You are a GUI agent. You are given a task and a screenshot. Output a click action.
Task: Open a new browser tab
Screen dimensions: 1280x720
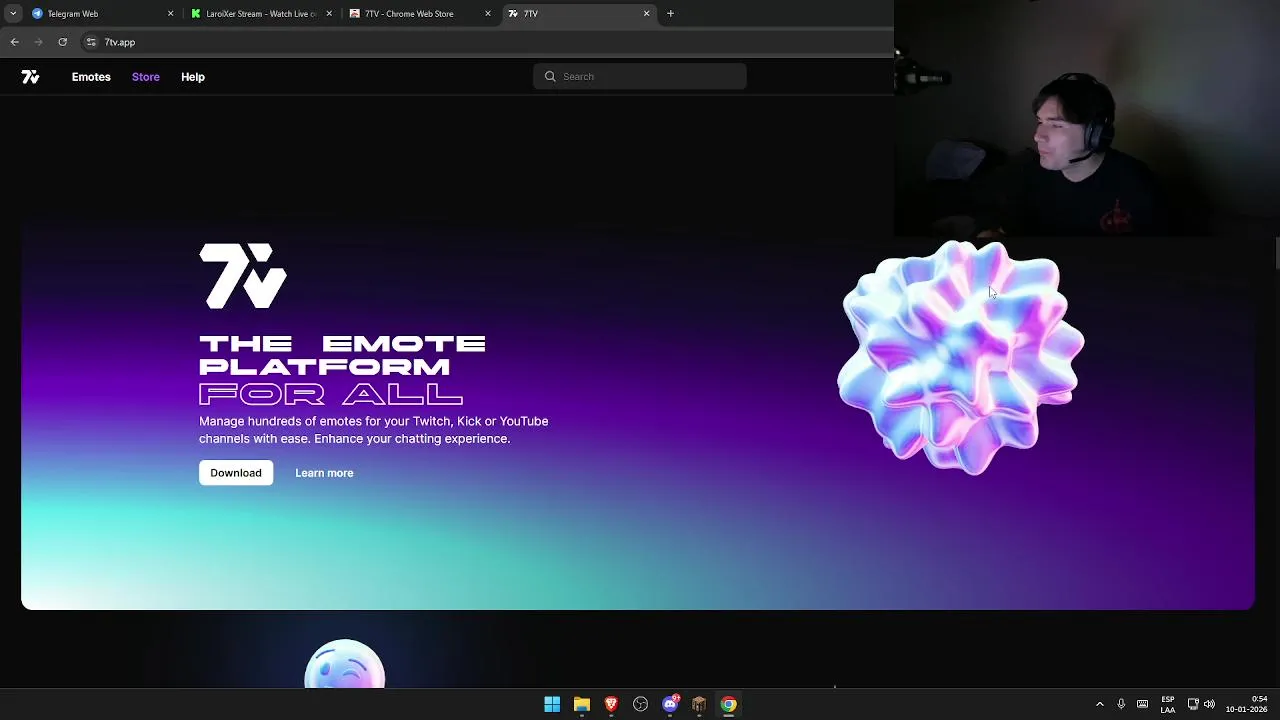pyautogui.click(x=670, y=14)
